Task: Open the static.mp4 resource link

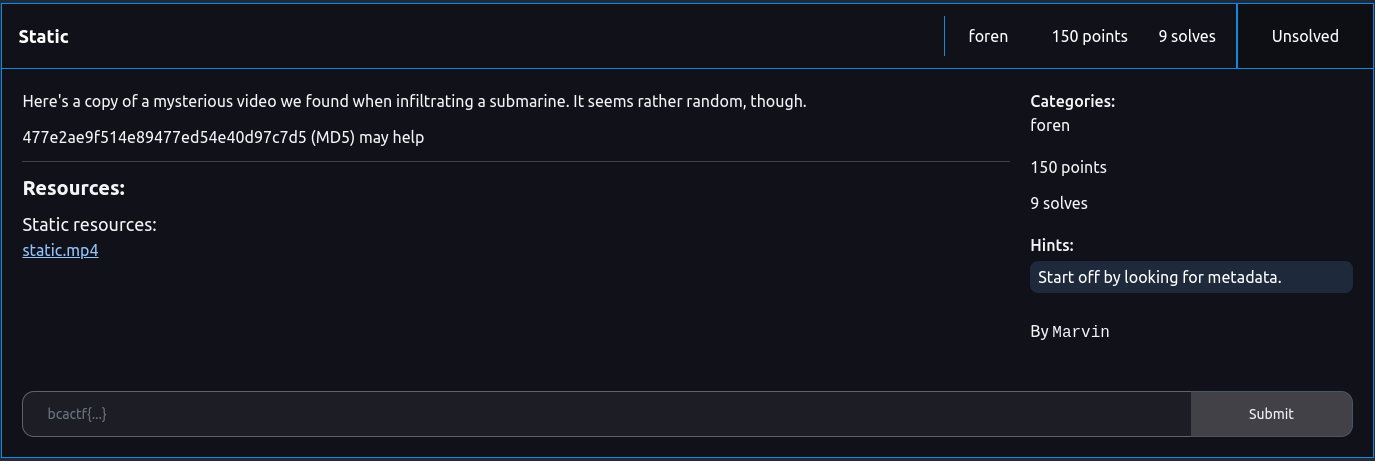Action: point(60,250)
